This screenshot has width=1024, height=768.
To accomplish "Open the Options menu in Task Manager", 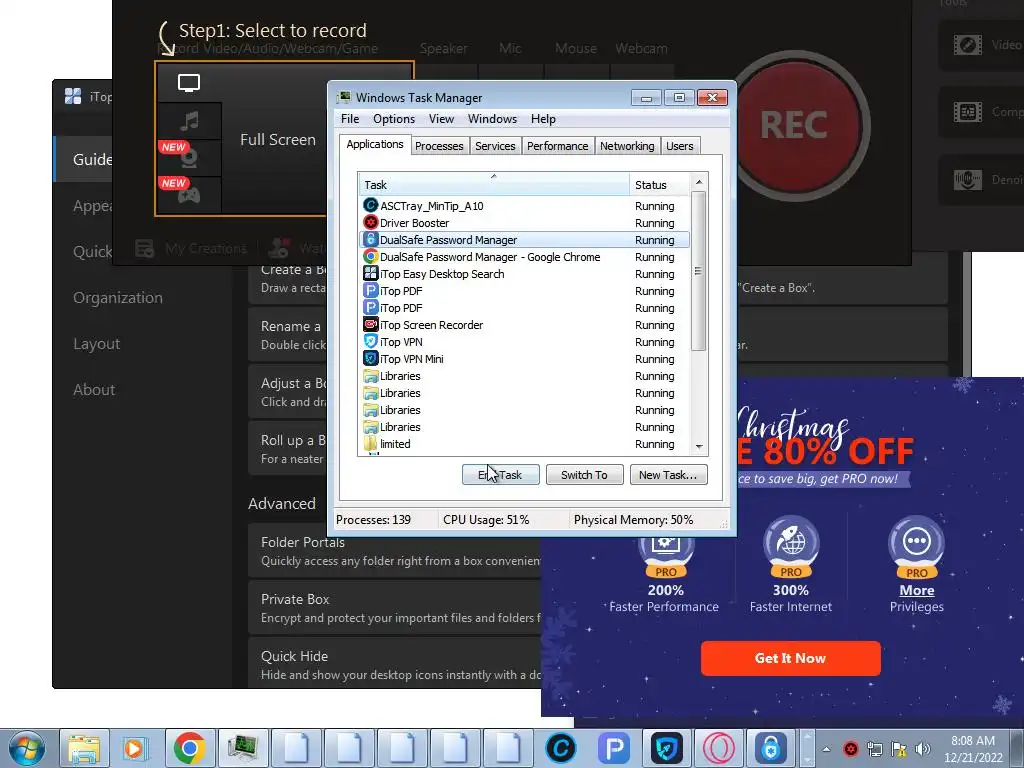I will 394,119.
